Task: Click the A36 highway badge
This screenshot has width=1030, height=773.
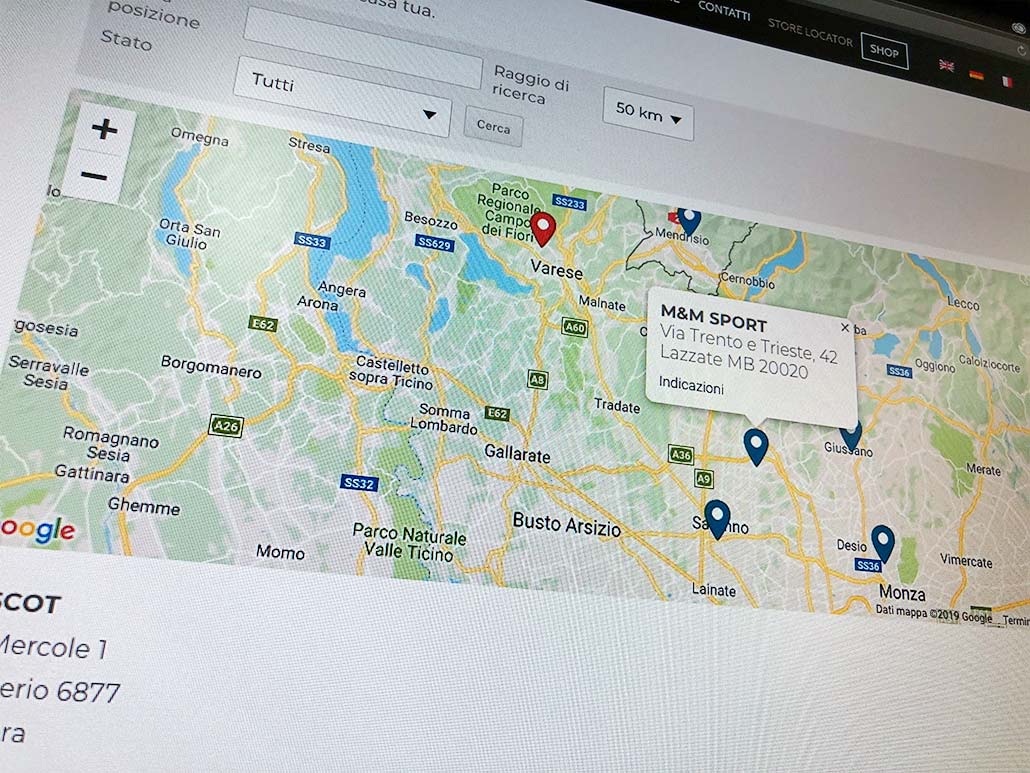Action: [x=681, y=454]
